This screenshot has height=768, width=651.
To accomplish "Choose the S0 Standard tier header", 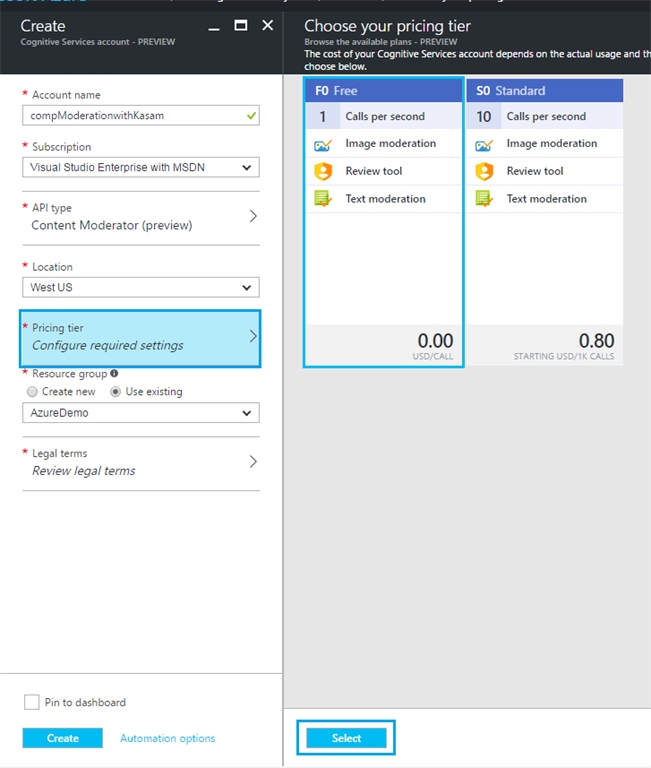I will click(x=545, y=91).
